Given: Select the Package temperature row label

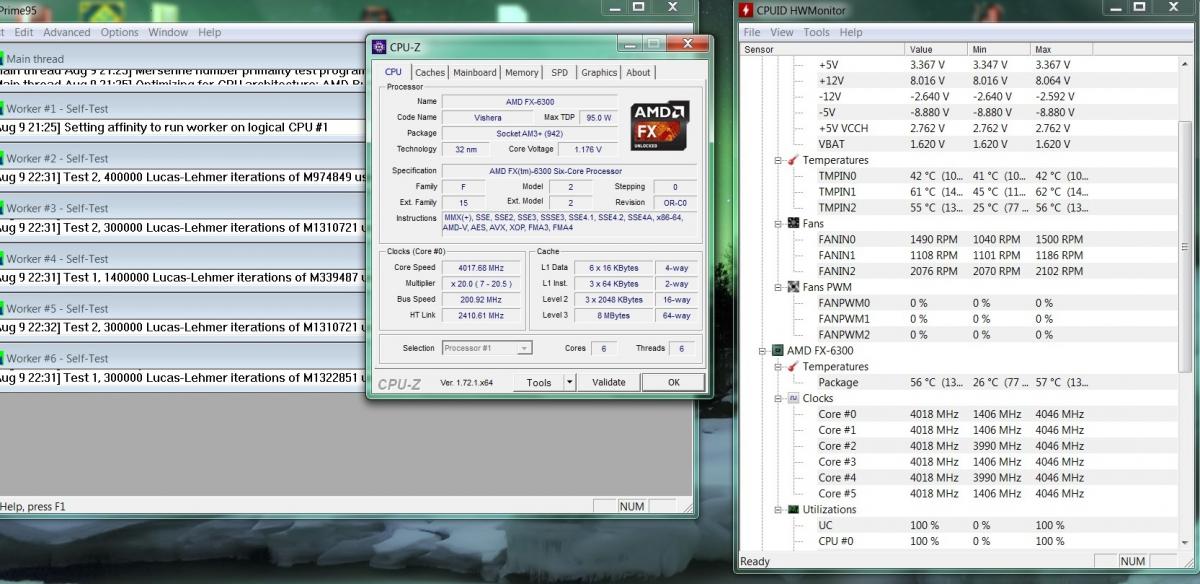Looking at the screenshot, I should 838,382.
